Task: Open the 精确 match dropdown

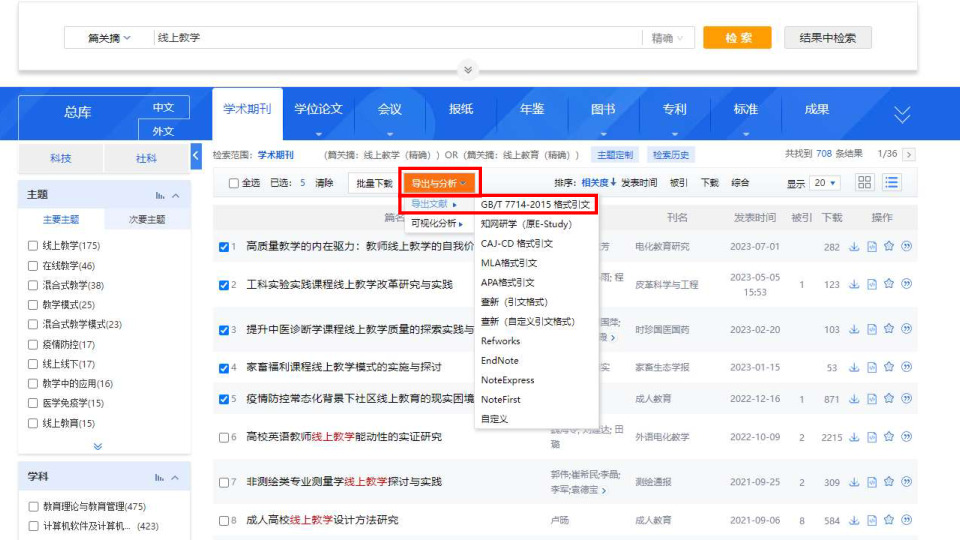Action: (x=667, y=38)
